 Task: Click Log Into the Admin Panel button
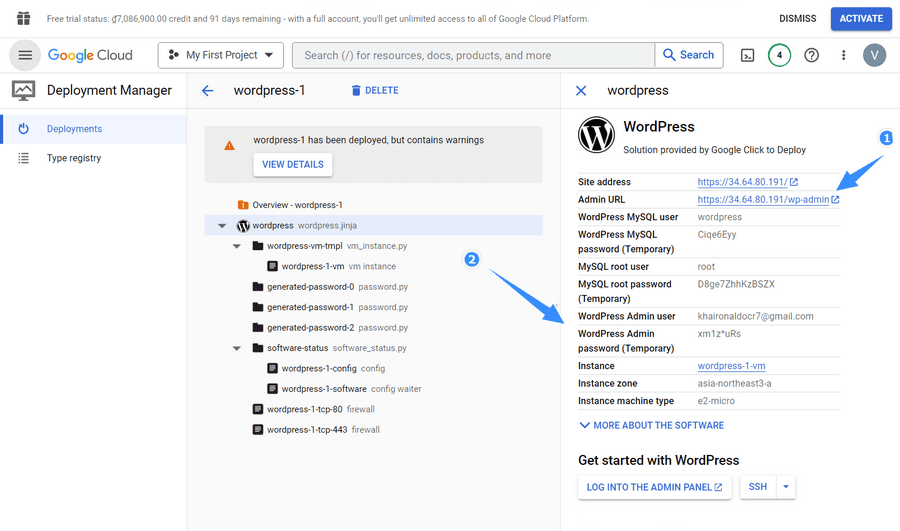tap(654, 487)
